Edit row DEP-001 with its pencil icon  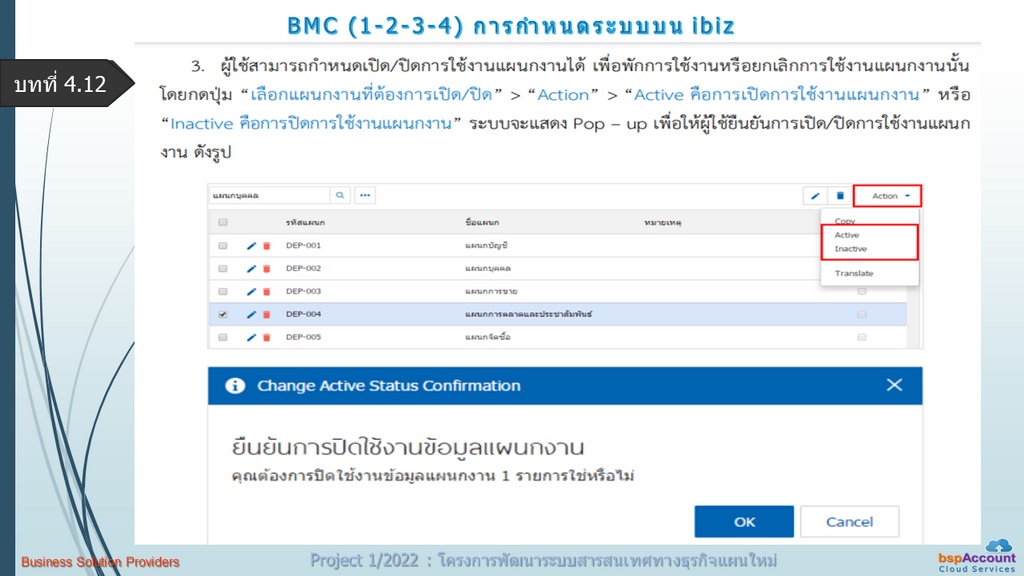[x=251, y=246]
